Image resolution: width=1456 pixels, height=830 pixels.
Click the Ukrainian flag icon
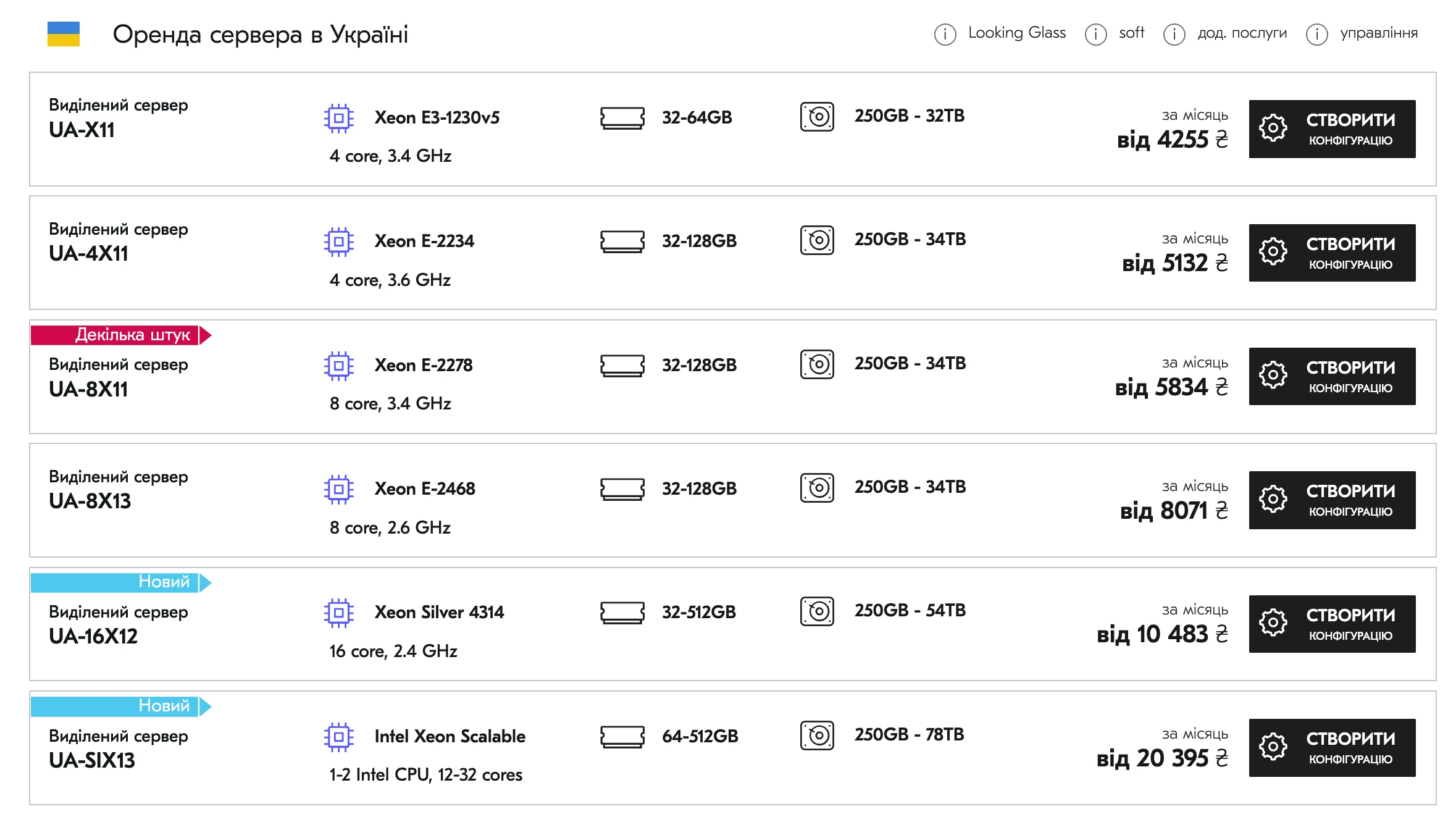coord(64,34)
